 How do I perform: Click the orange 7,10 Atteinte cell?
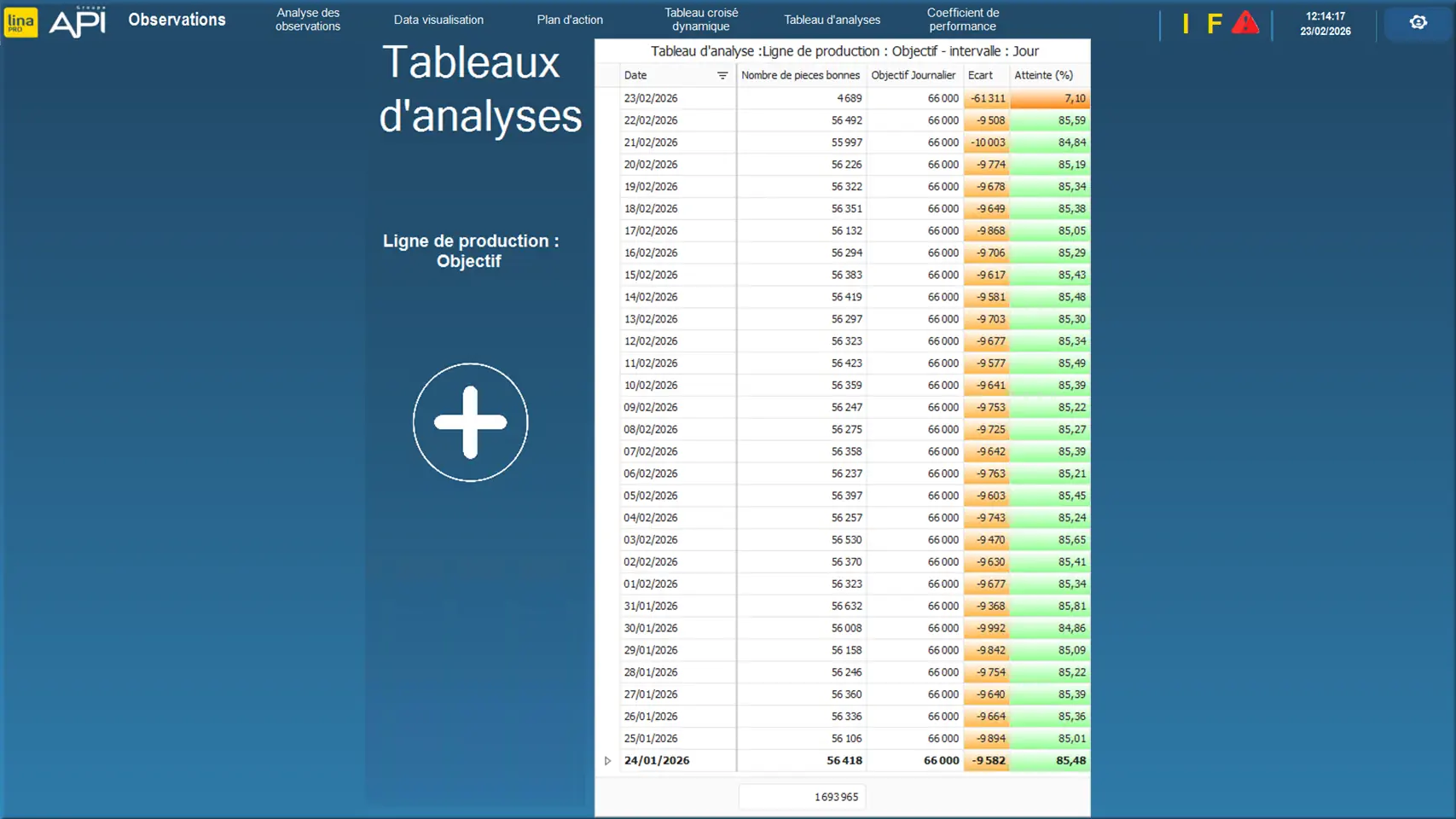click(x=1049, y=98)
